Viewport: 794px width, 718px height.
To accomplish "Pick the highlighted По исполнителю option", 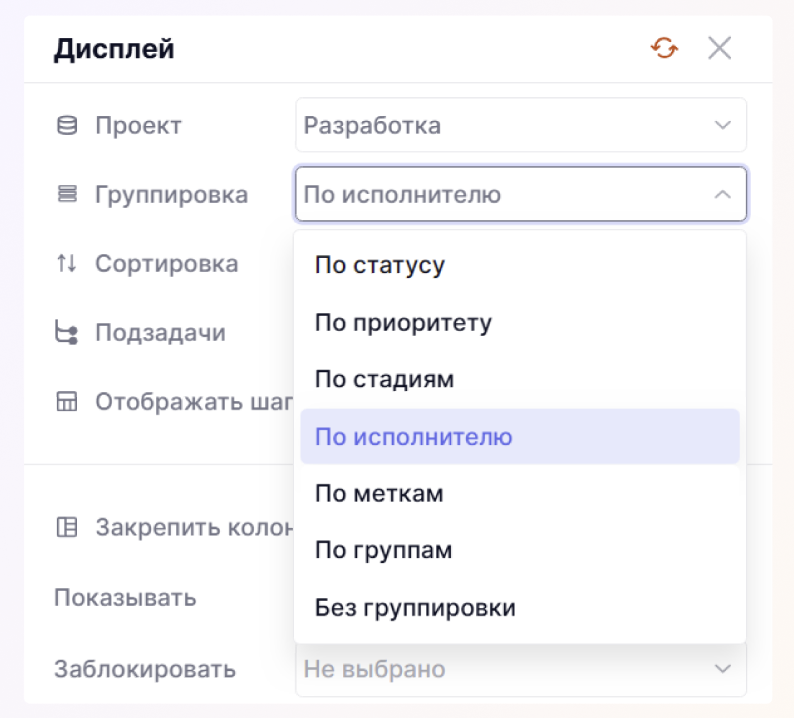I will tap(413, 437).
